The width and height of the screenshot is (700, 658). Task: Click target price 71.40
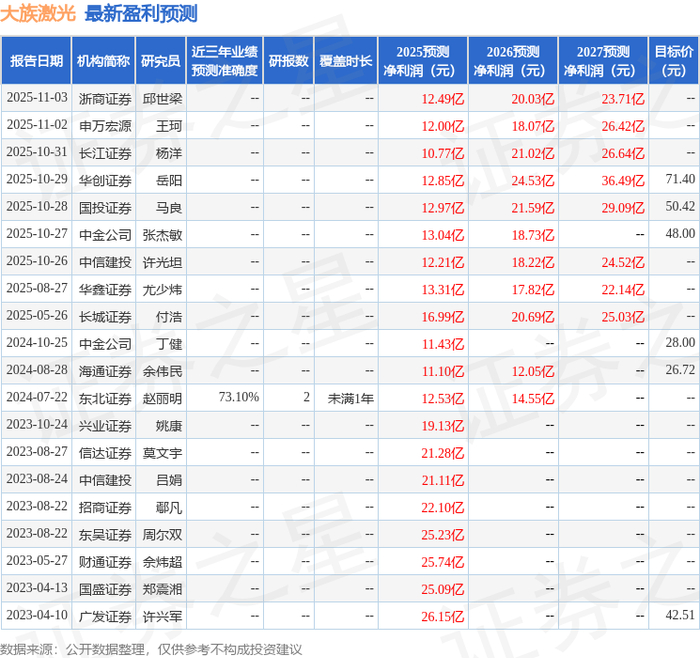pos(680,179)
